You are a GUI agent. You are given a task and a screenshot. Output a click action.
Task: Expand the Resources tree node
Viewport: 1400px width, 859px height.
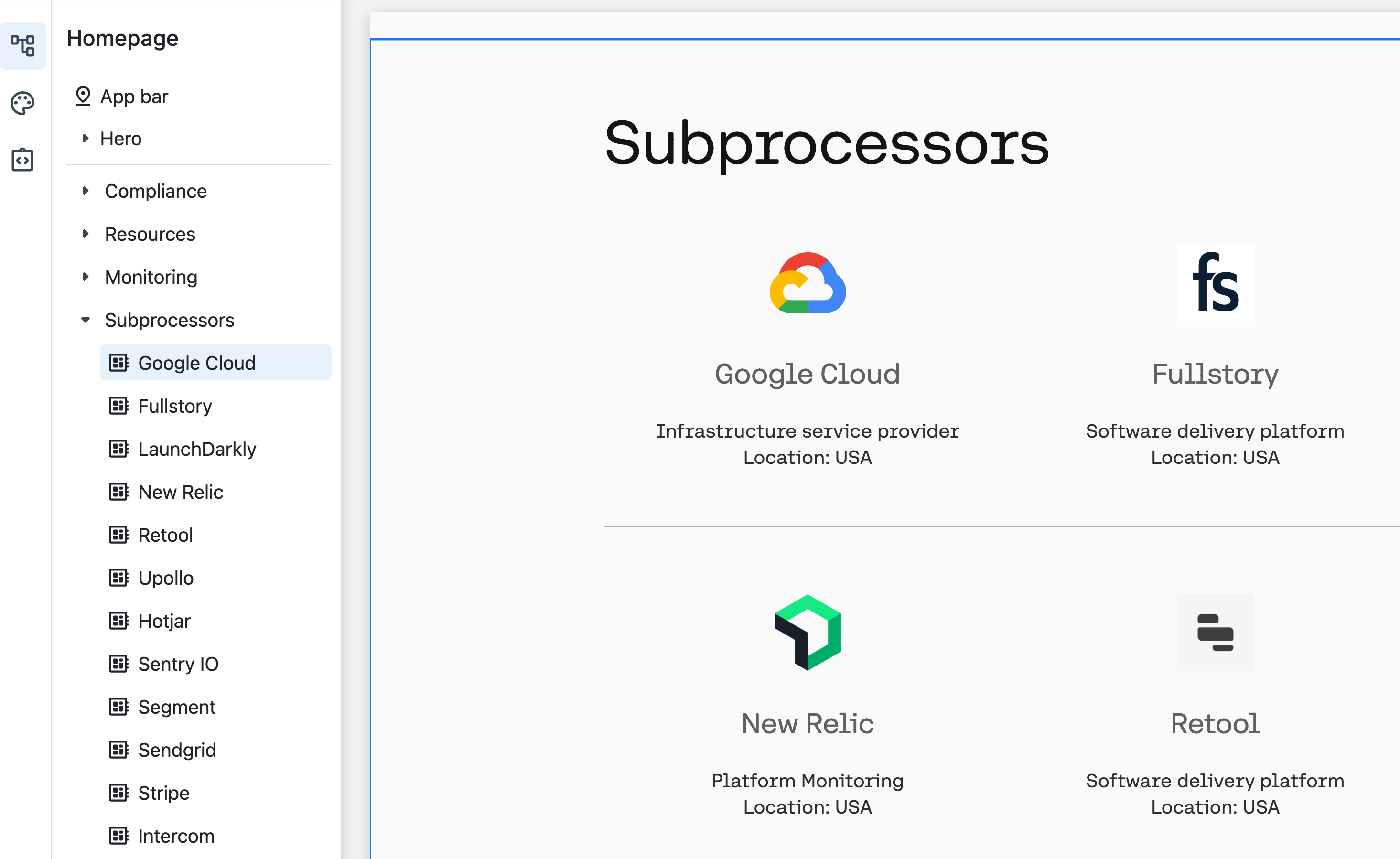tap(85, 234)
